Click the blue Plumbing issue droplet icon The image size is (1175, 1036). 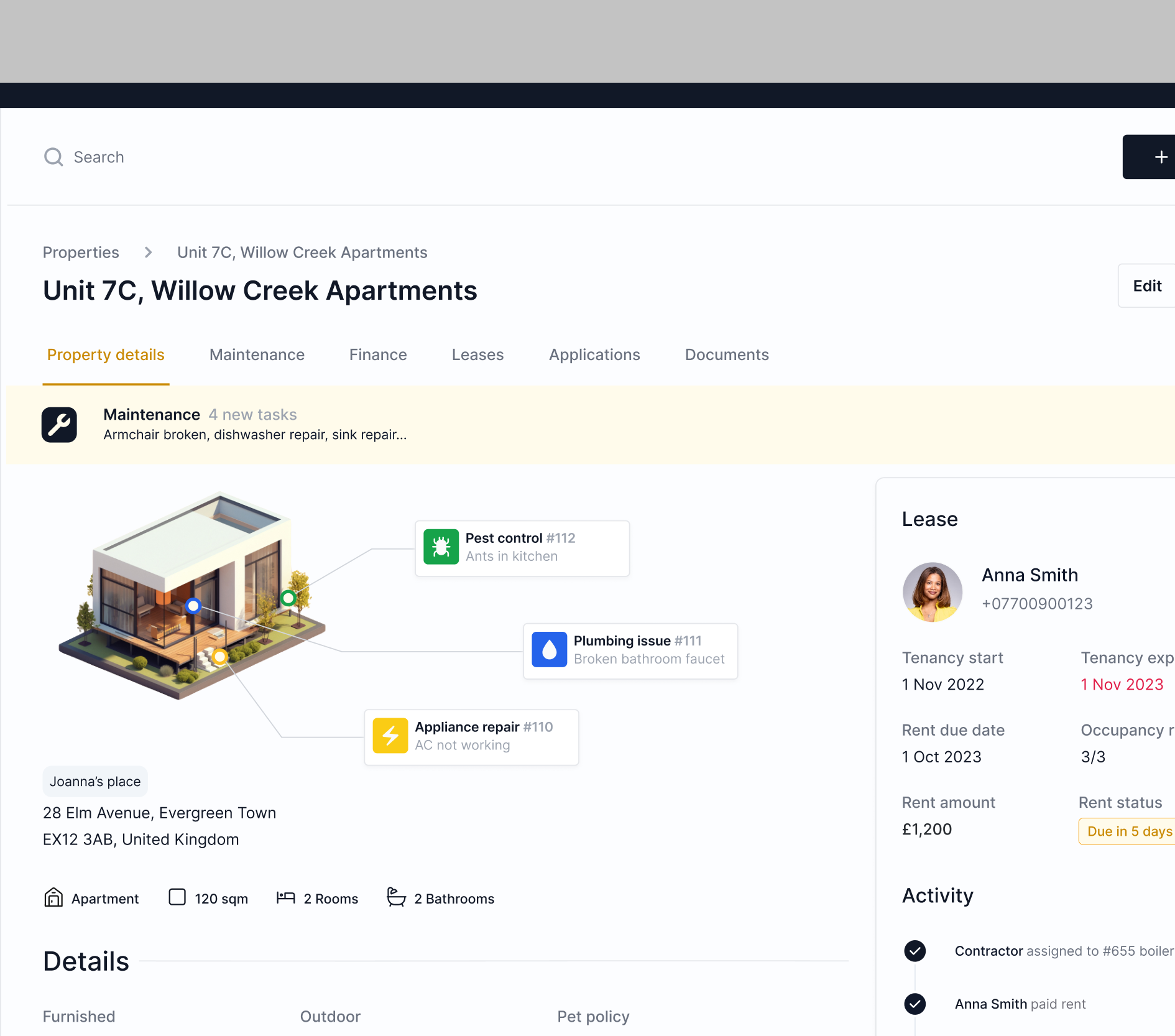coord(550,649)
